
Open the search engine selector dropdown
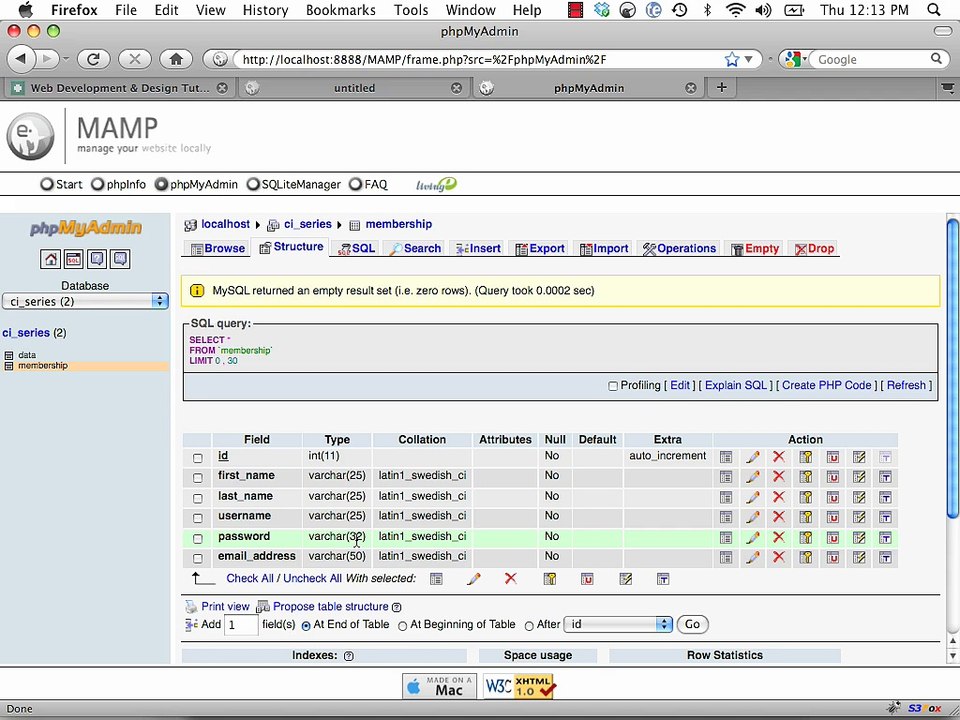(794, 59)
